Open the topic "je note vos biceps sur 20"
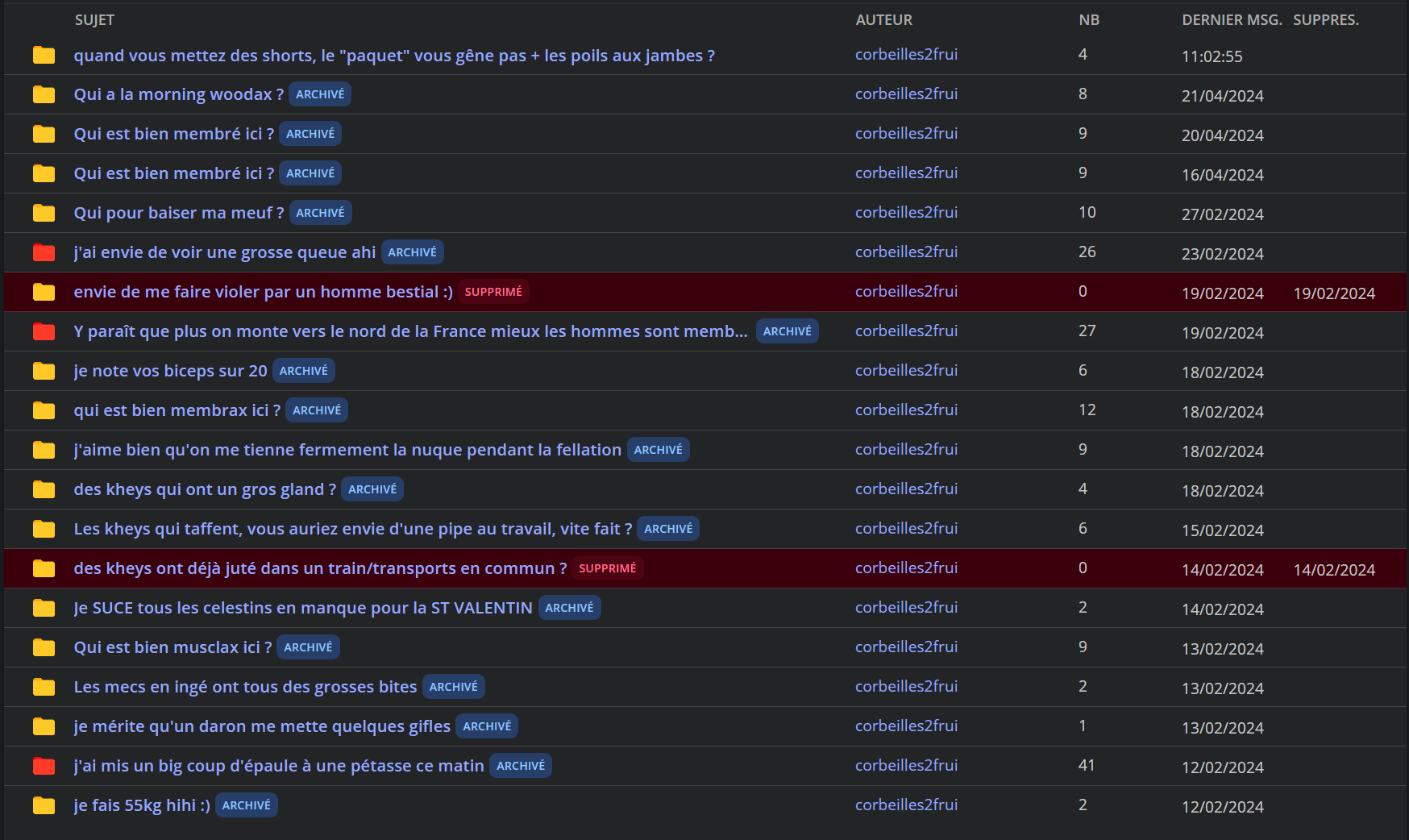Viewport: 1409px width, 840px height. (x=170, y=371)
